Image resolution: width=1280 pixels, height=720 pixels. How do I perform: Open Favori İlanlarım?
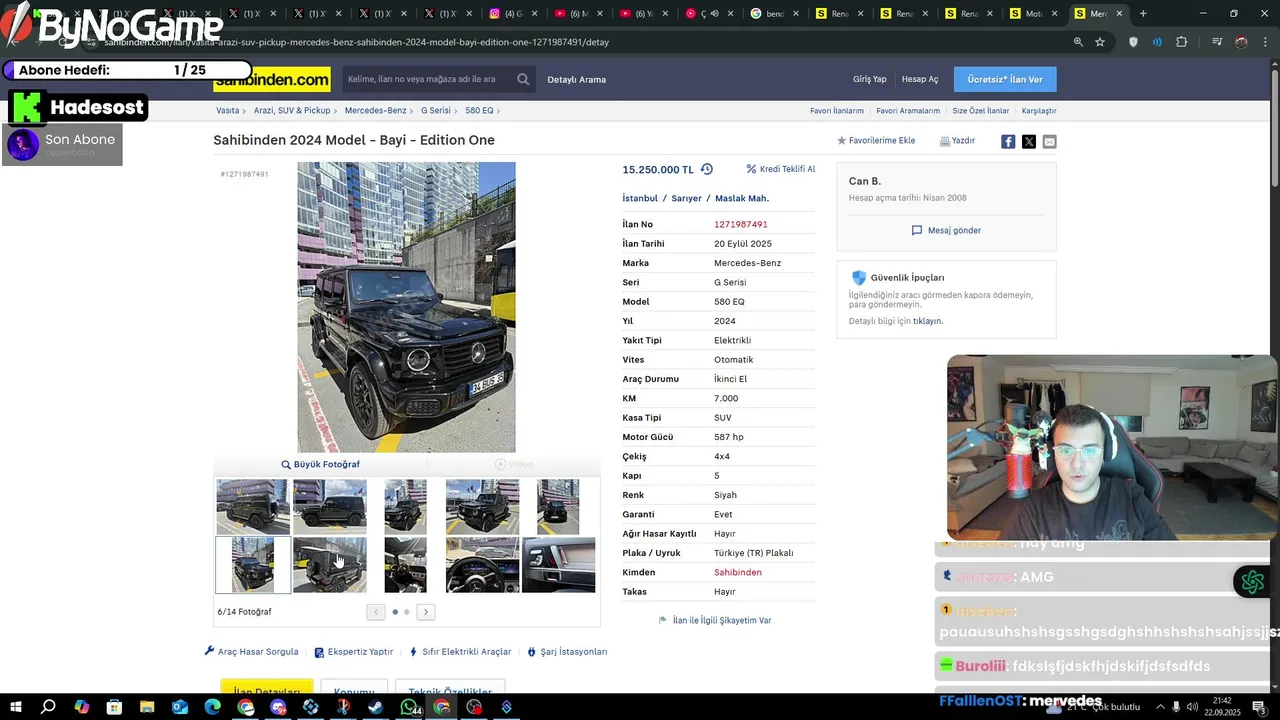(837, 111)
